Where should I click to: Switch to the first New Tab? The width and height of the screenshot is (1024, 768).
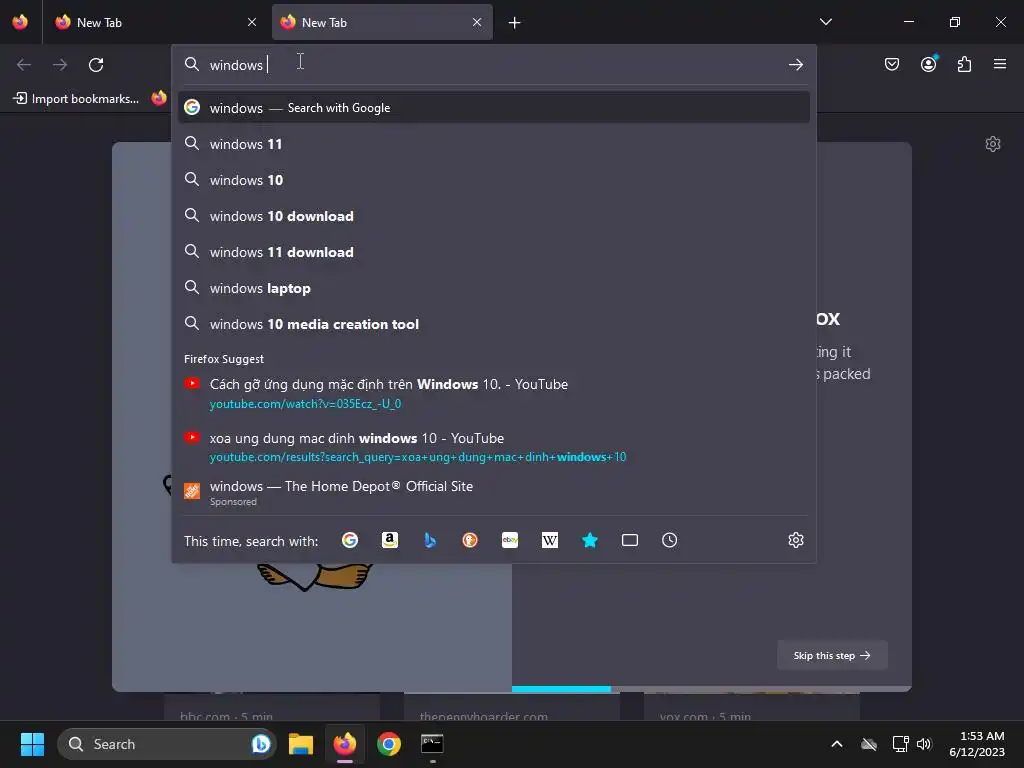point(155,22)
